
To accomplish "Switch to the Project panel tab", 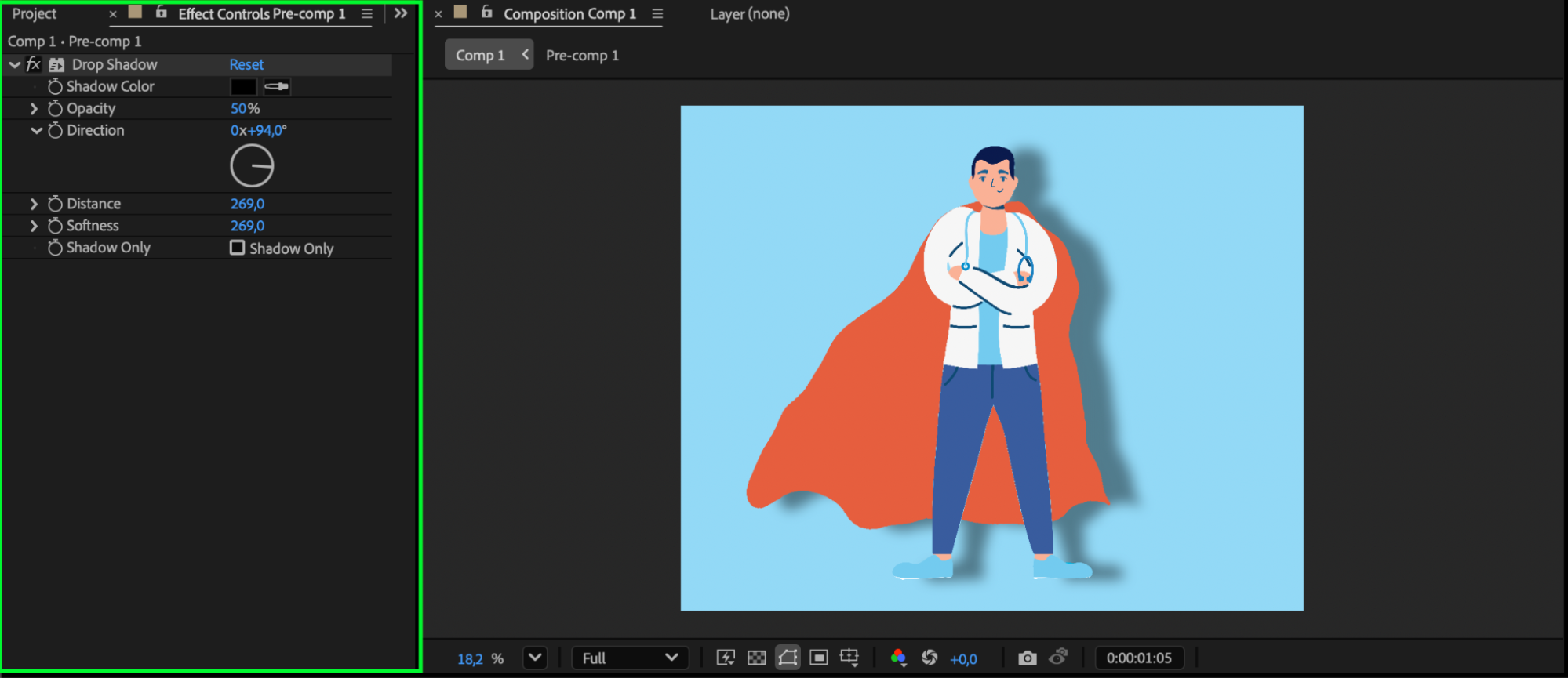I will [34, 14].
